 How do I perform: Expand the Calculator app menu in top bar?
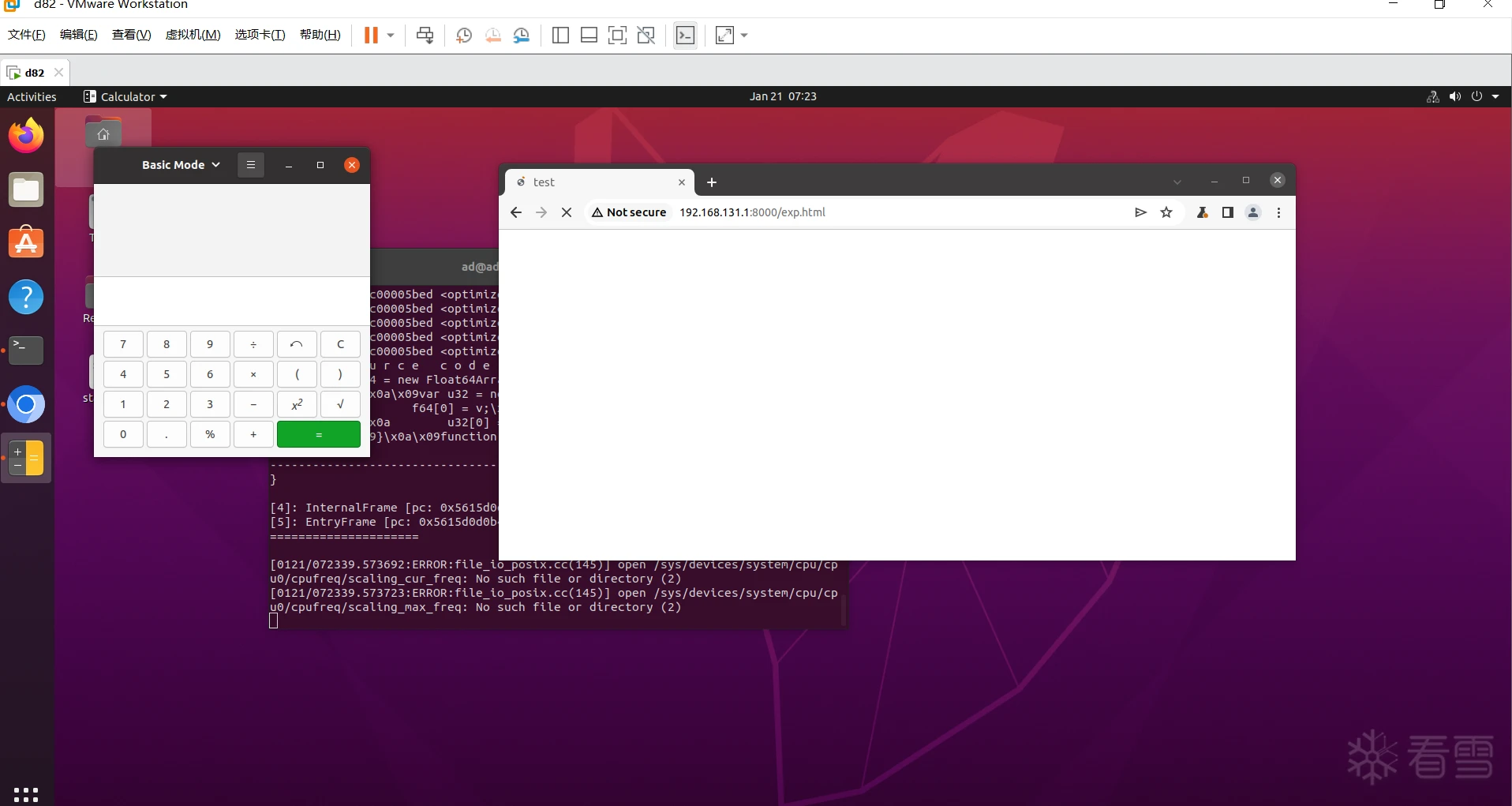pyautogui.click(x=125, y=96)
